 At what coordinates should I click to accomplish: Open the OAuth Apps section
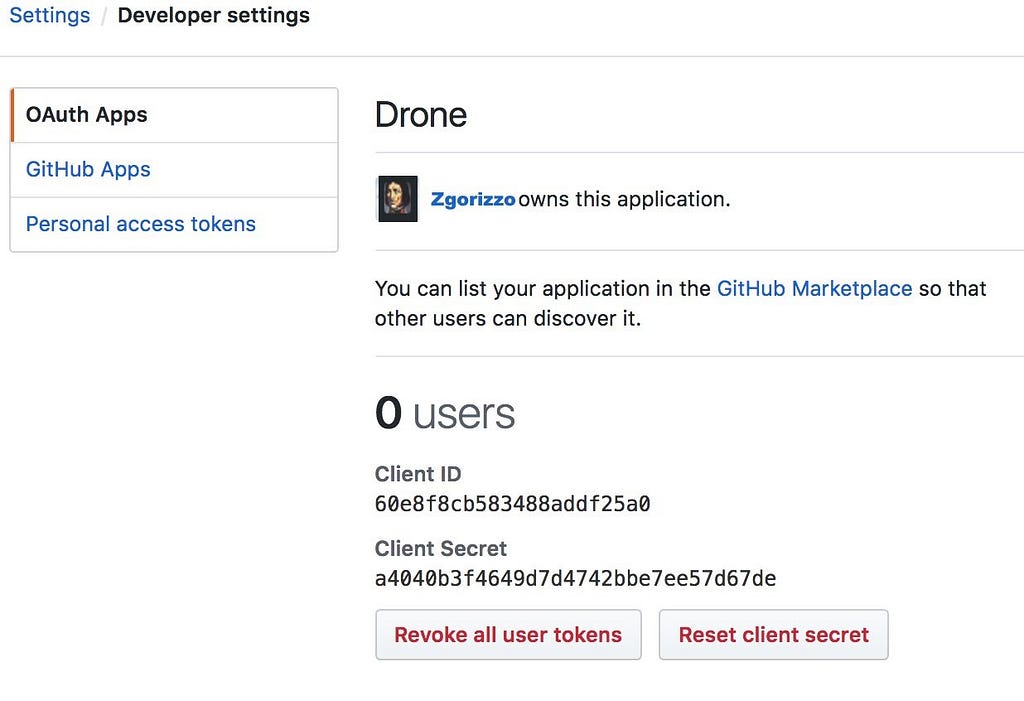click(x=174, y=115)
